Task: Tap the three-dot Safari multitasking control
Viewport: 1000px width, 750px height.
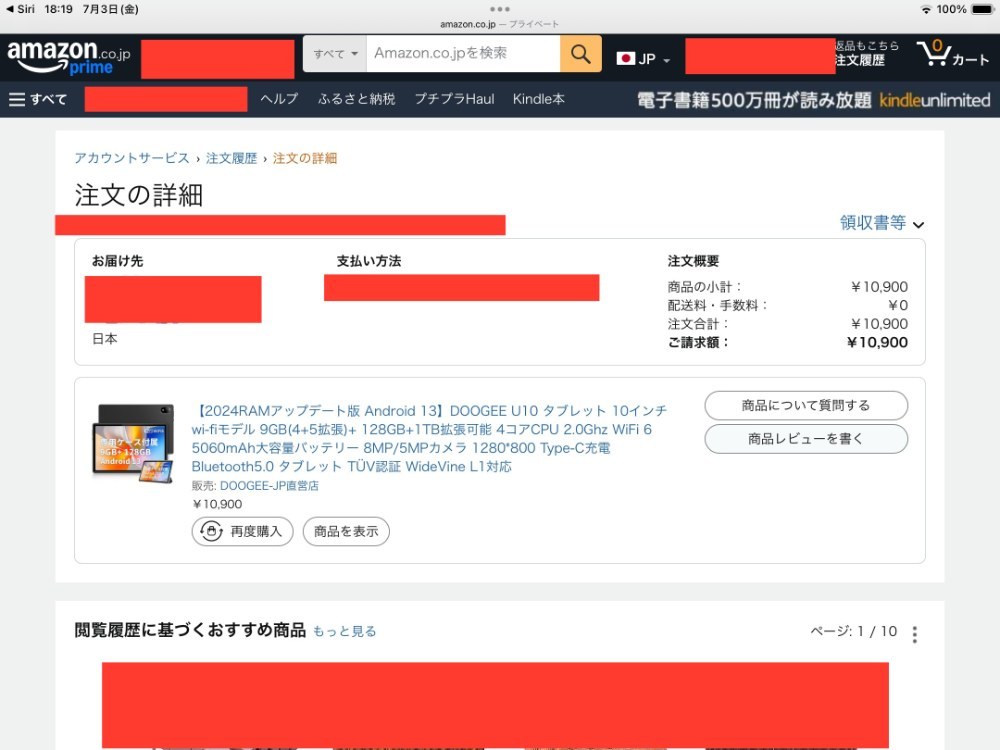Action: [x=500, y=9]
